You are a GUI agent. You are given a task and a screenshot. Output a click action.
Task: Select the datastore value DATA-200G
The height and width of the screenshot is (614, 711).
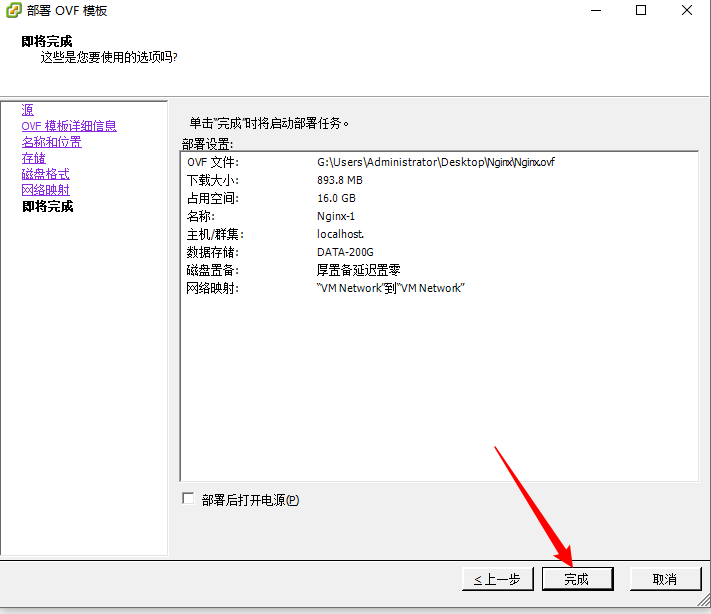pyautogui.click(x=345, y=252)
